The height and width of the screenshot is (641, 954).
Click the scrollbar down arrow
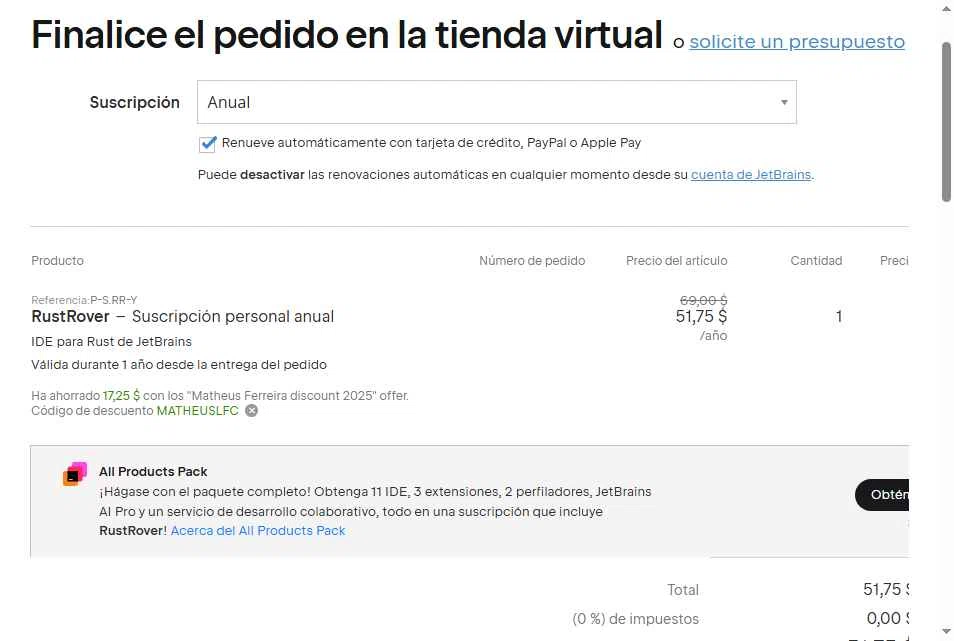(946, 632)
